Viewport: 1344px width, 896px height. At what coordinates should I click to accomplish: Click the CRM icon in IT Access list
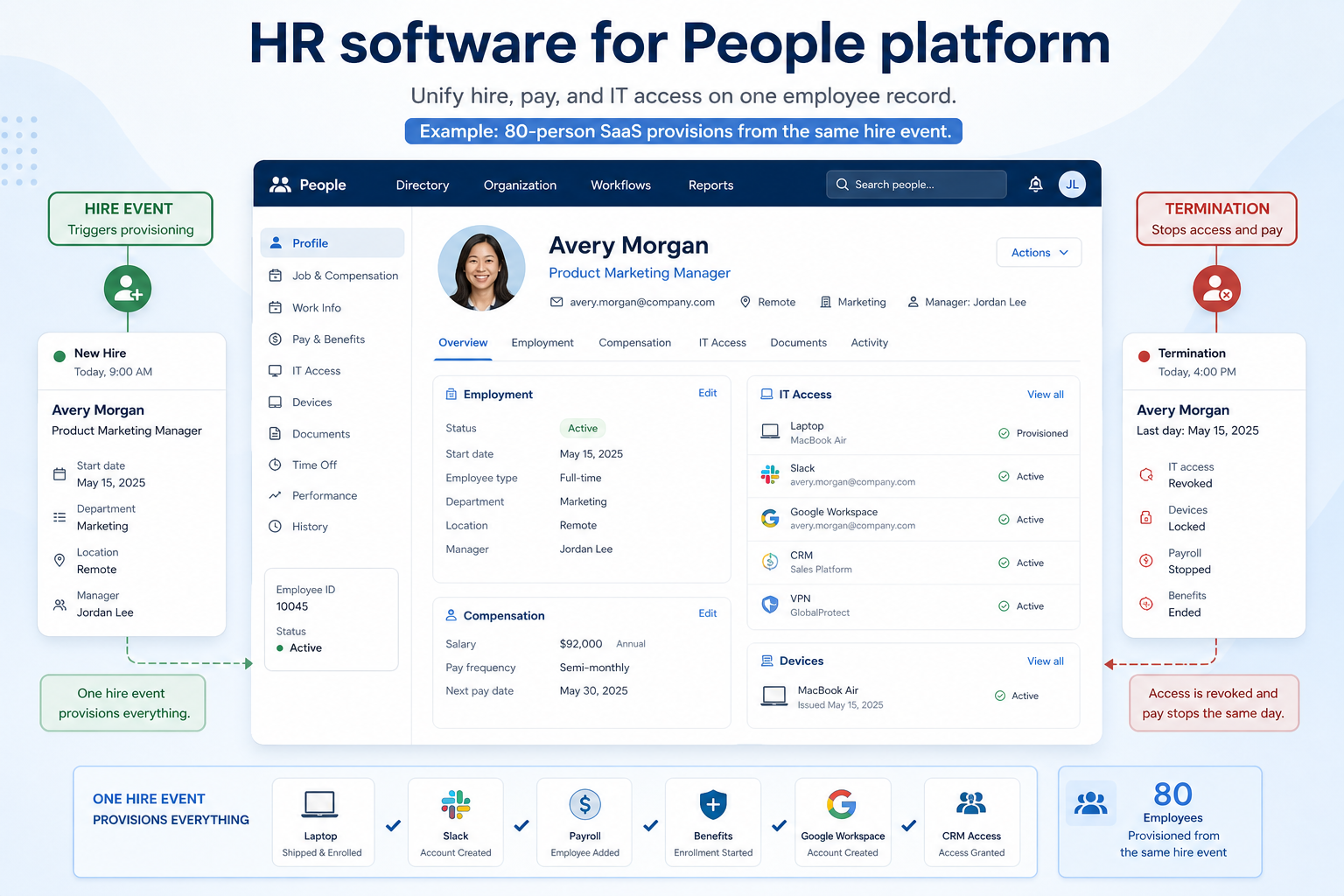click(770, 562)
